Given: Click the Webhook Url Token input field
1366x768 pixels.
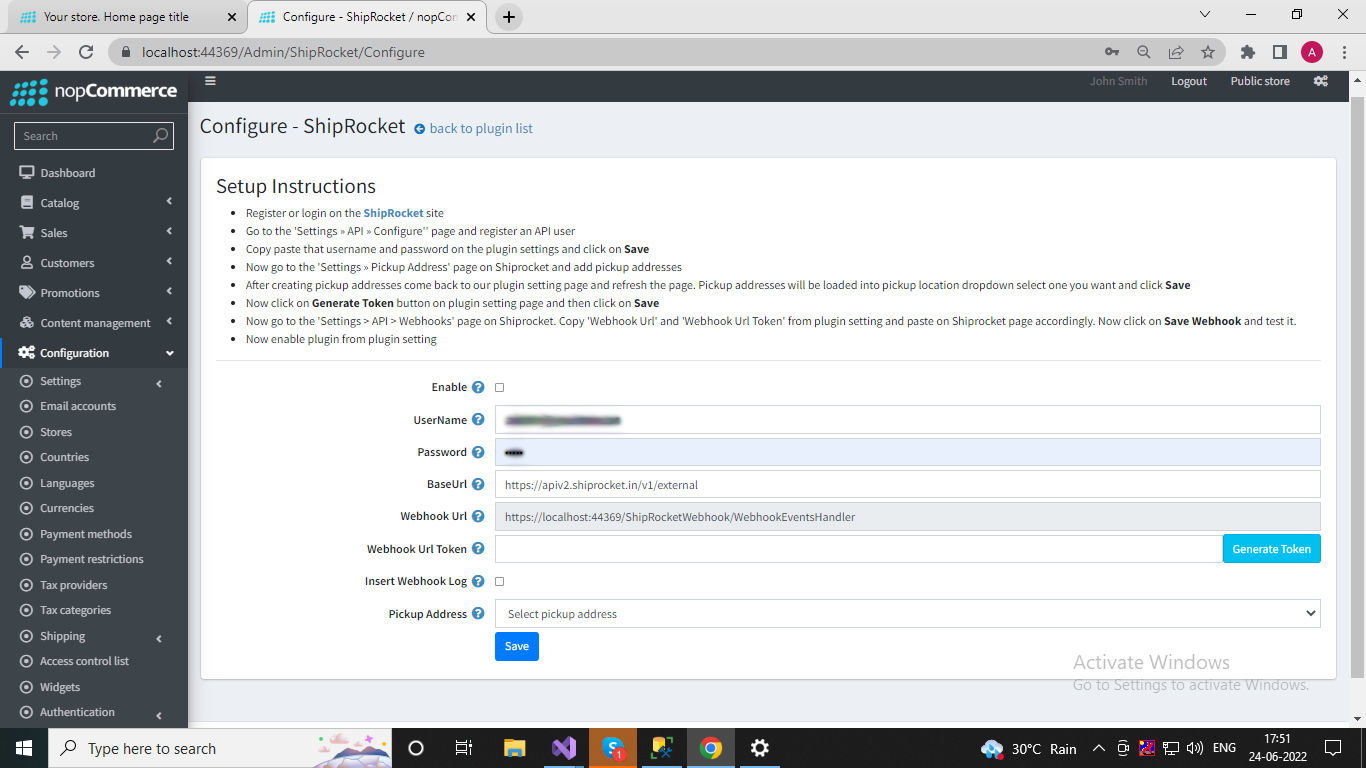Looking at the screenshot, I should [859, 549].
